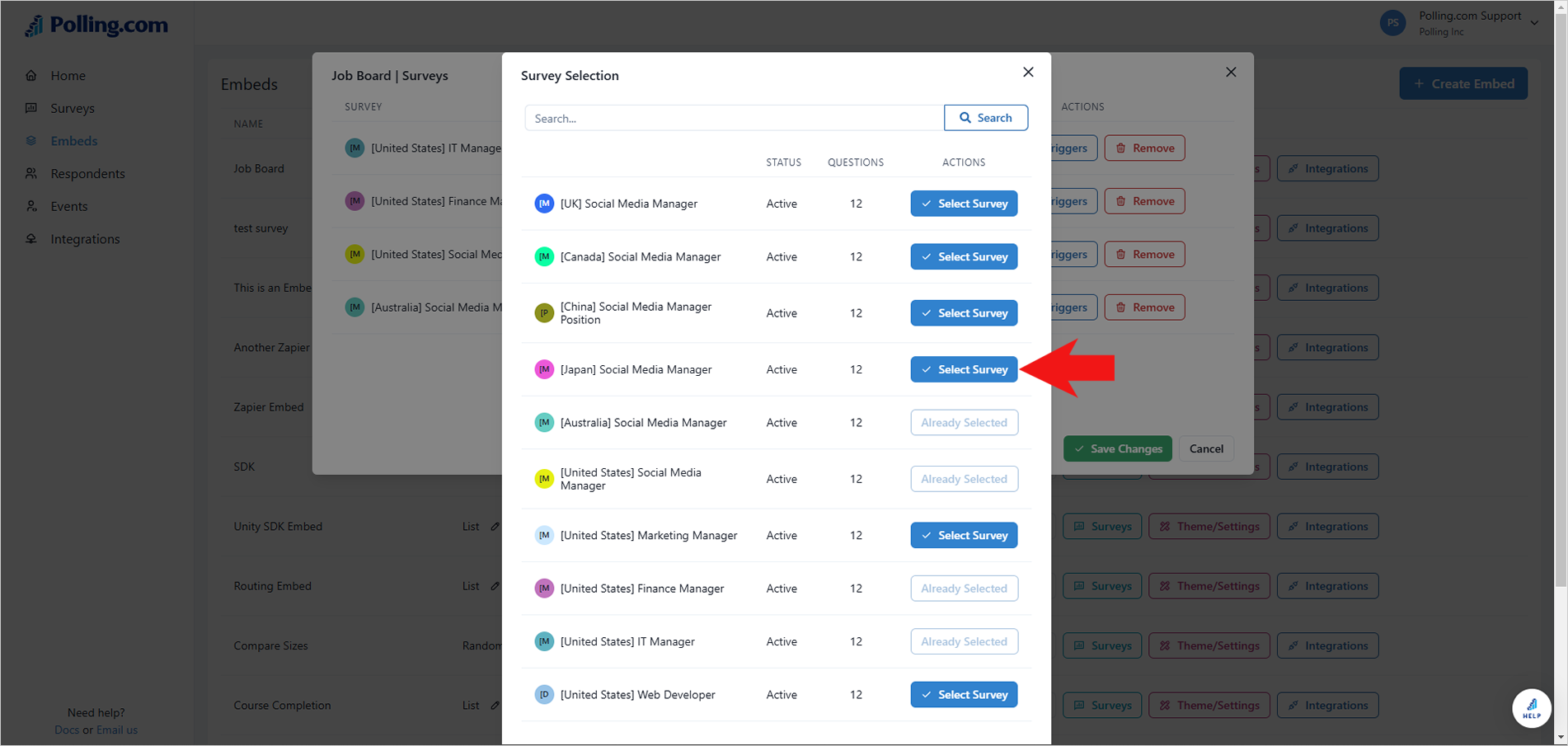Click the Home sidebar icon
Image resolution: width=1568 pixels, height=746 pixels.
click(31, 75)
